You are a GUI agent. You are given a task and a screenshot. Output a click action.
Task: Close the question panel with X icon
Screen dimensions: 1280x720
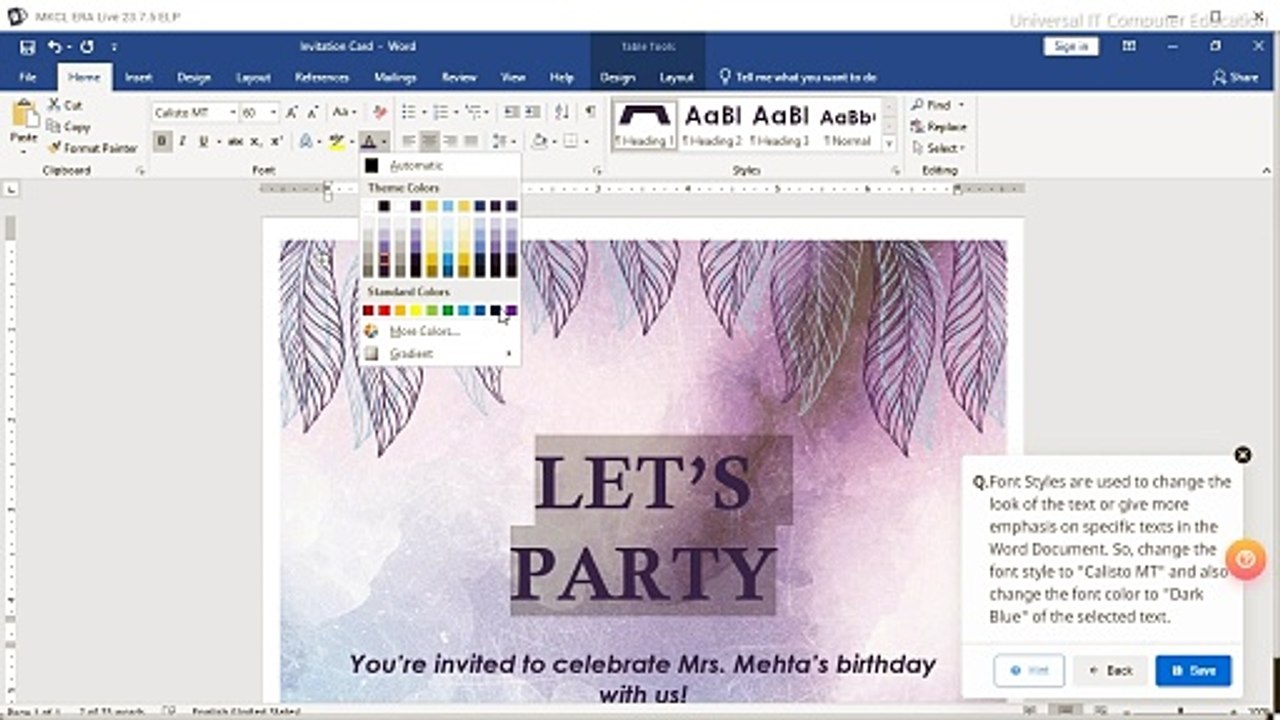(1243, 455)
